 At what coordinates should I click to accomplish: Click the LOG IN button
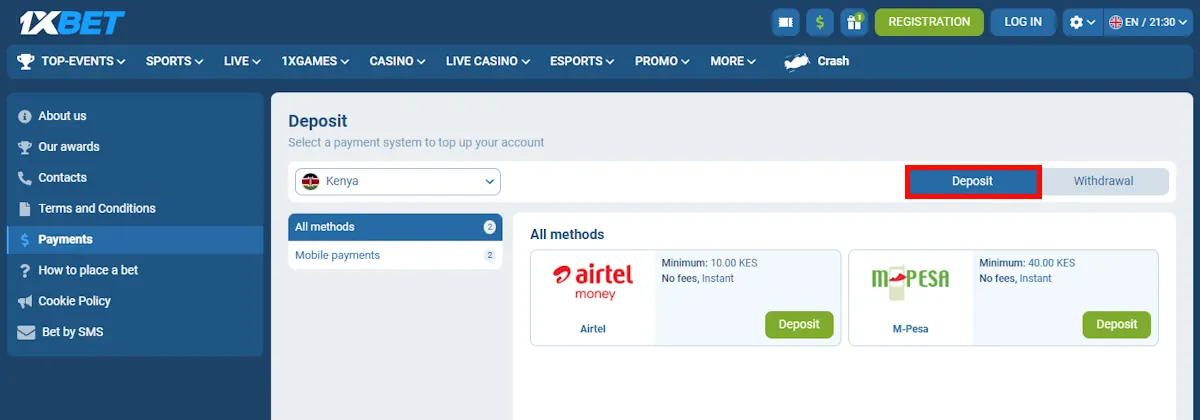tap(1023, 22)
